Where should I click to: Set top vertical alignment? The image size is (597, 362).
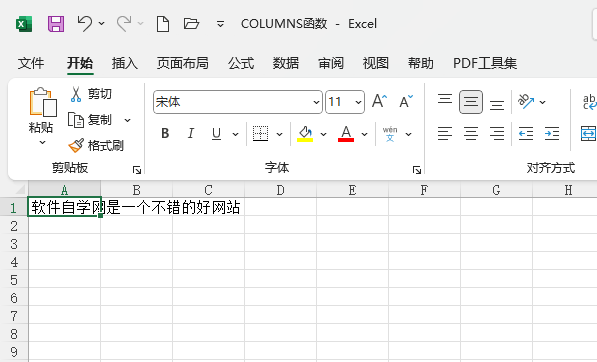click(x=445, y=101)
